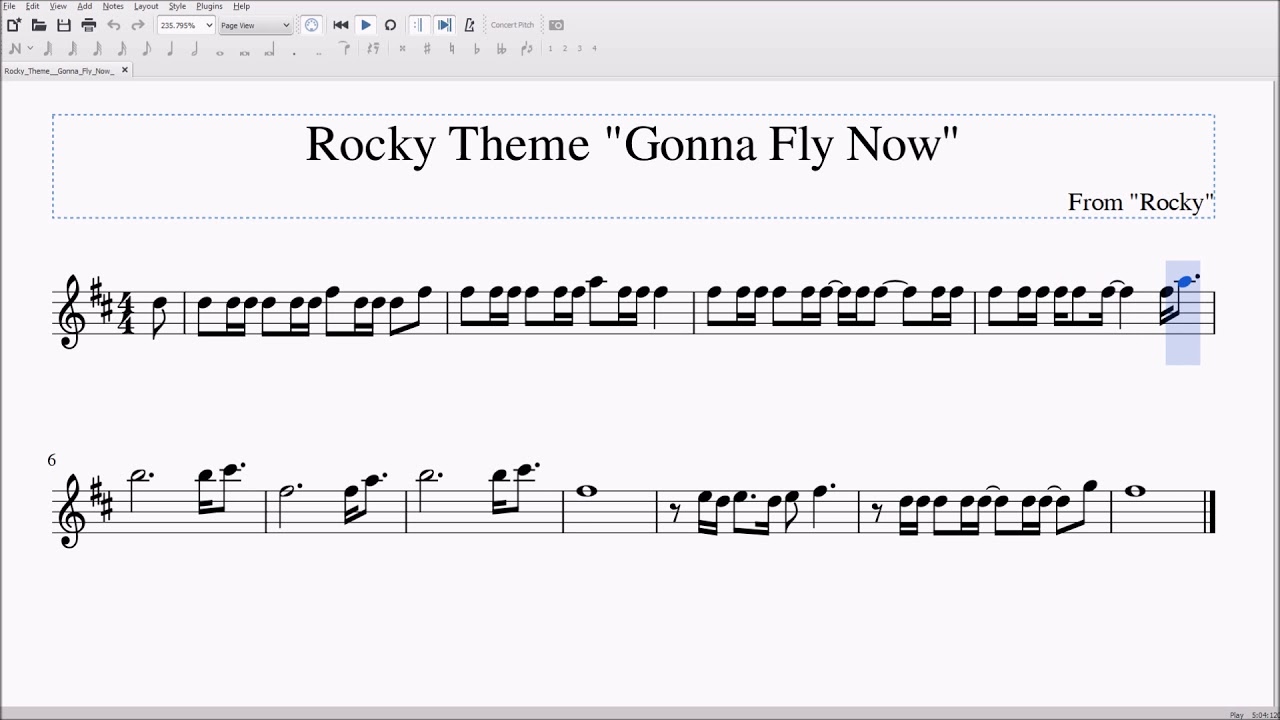Switch to voice 1

click(550, 48)
